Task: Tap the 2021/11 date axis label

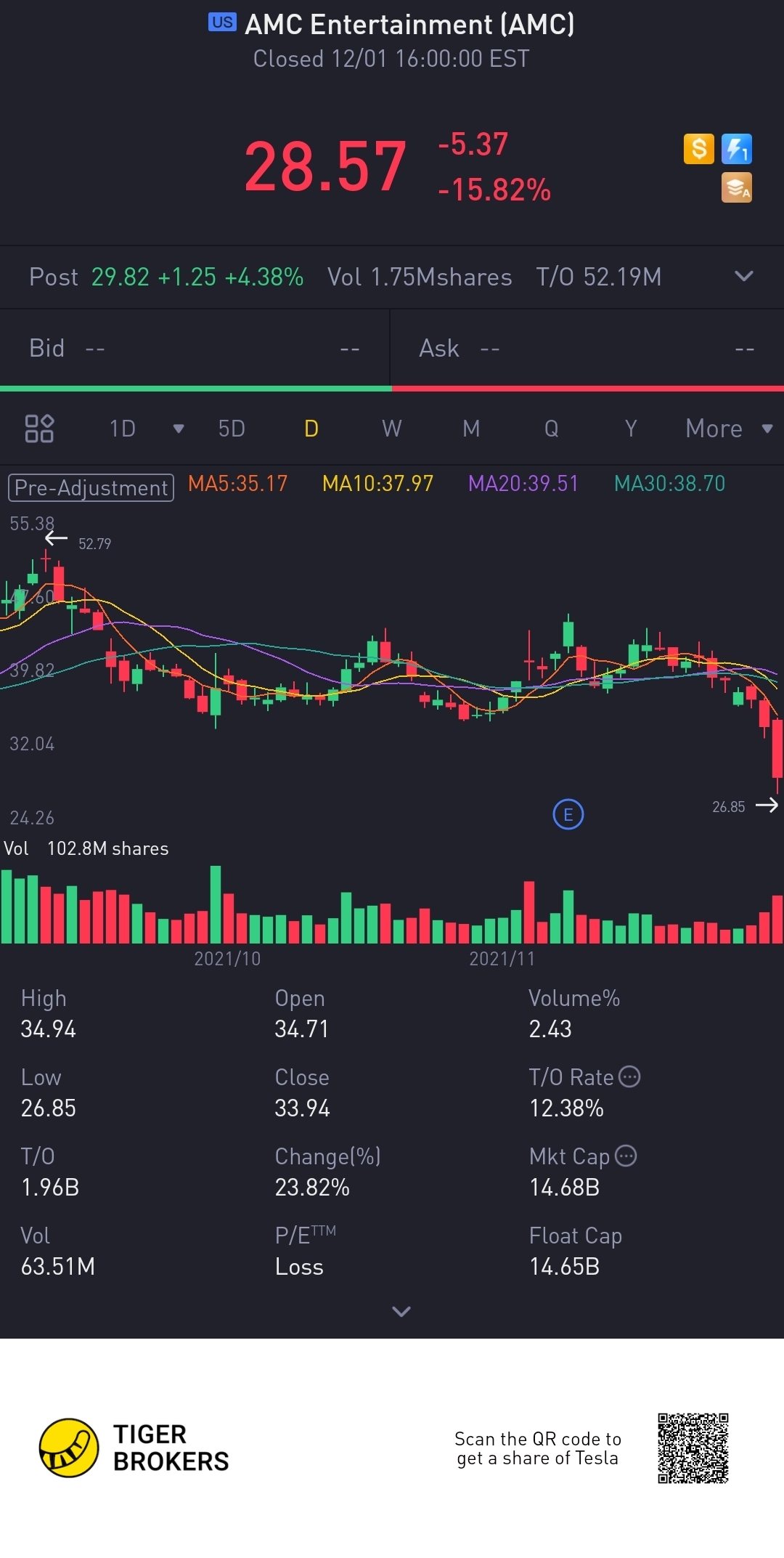Action: tap(502, 959)
